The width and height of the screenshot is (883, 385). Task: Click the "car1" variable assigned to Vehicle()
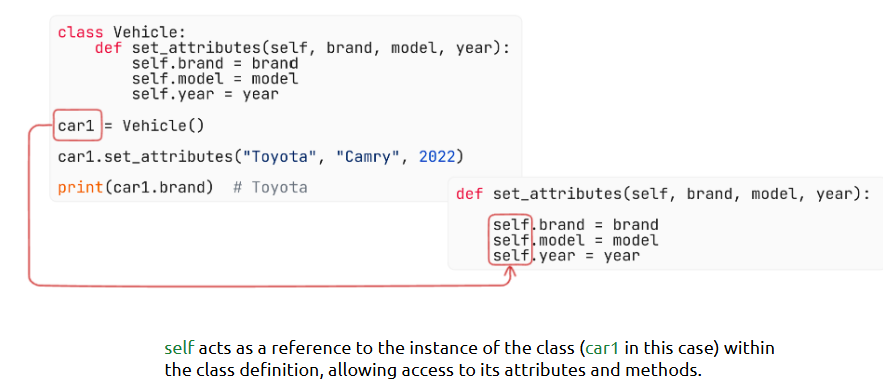tap(76, 125)
